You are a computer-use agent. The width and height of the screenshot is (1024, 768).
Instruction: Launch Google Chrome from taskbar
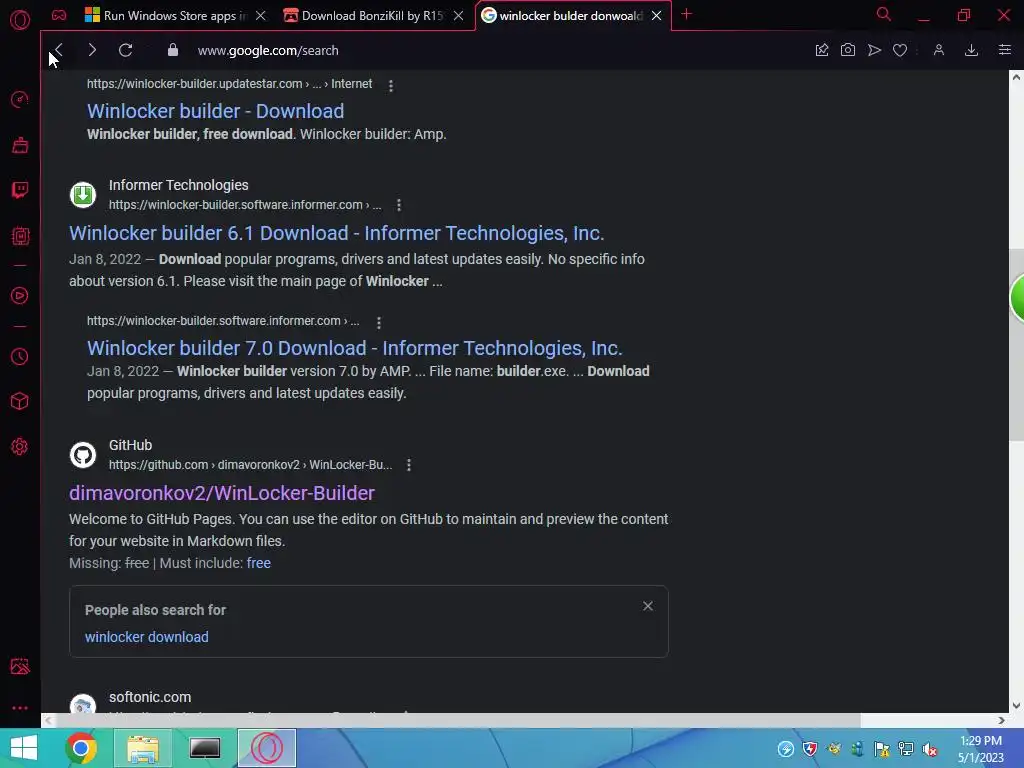pyautogui.click(x=81, y=748)
